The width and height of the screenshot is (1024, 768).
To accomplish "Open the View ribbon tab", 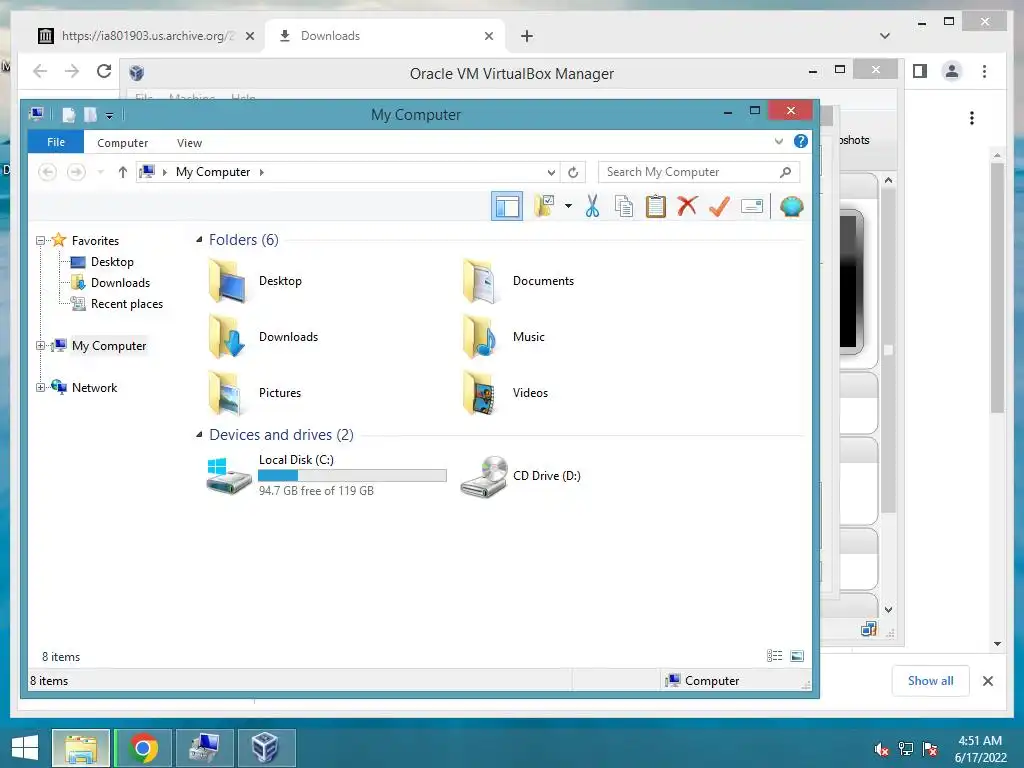I will click(189, 142).
